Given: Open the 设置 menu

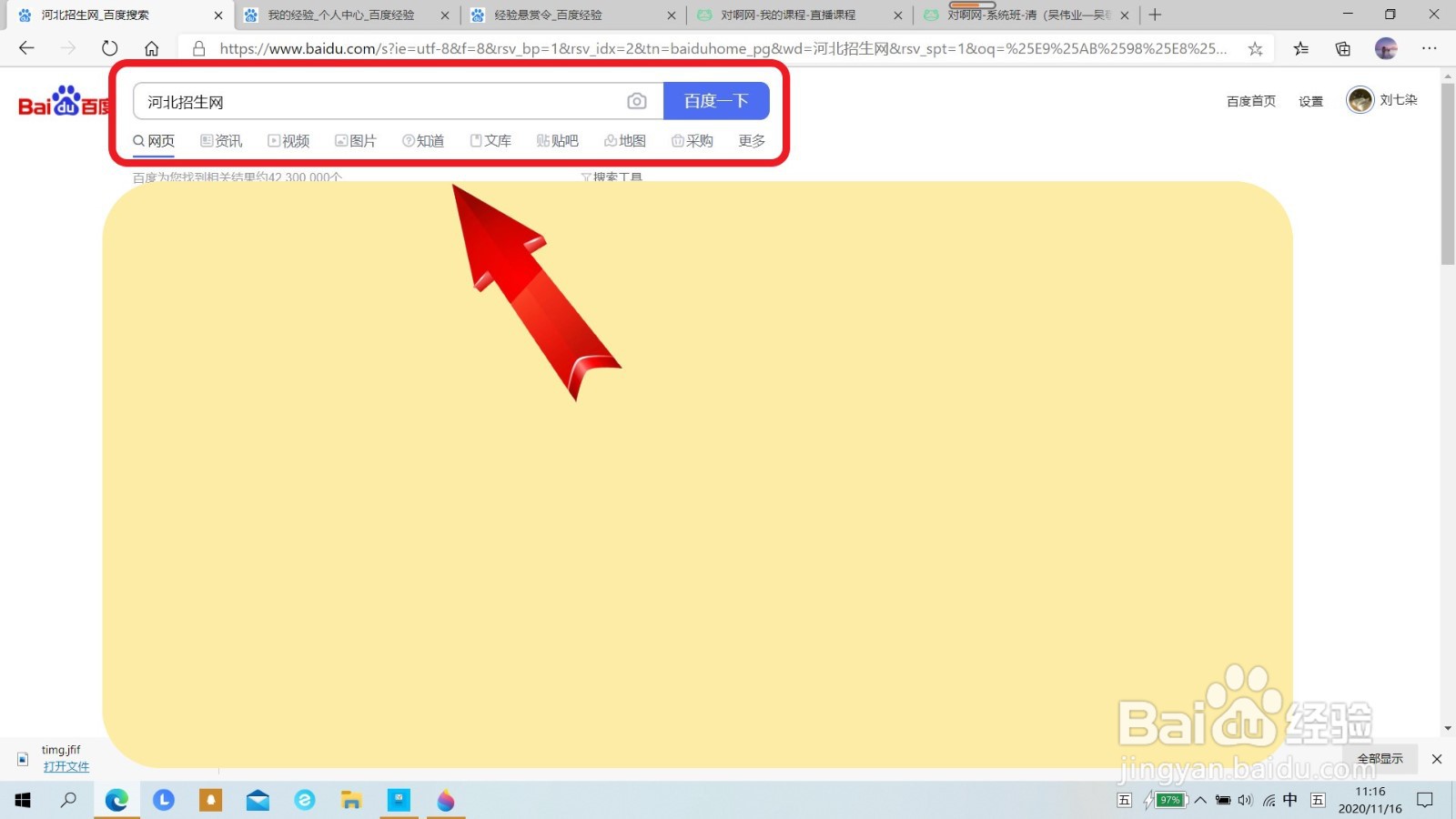Looking at the screenshot, I should tap(1311, 101).
